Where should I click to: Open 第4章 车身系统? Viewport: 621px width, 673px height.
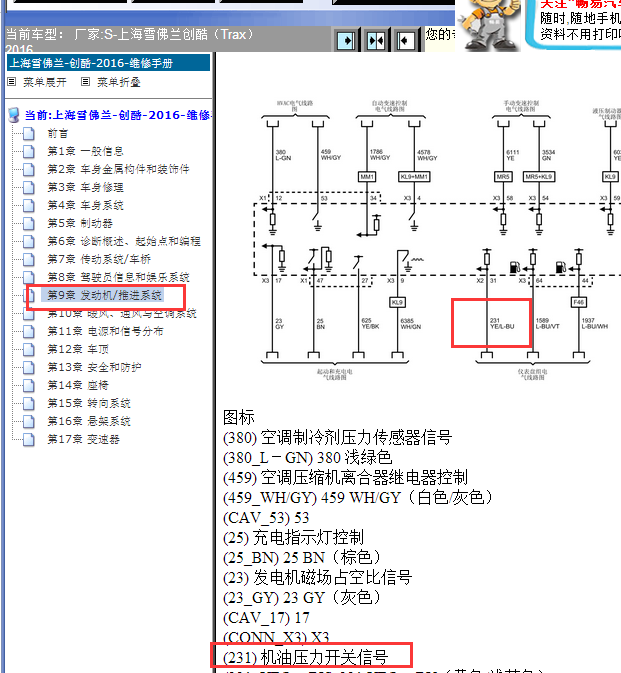pos(85,205)
